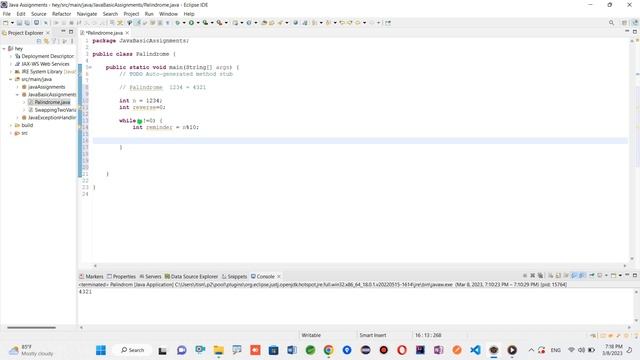640x360 pixels.
Task: Maximize the Project Explorer view
Action: [71, 32]
